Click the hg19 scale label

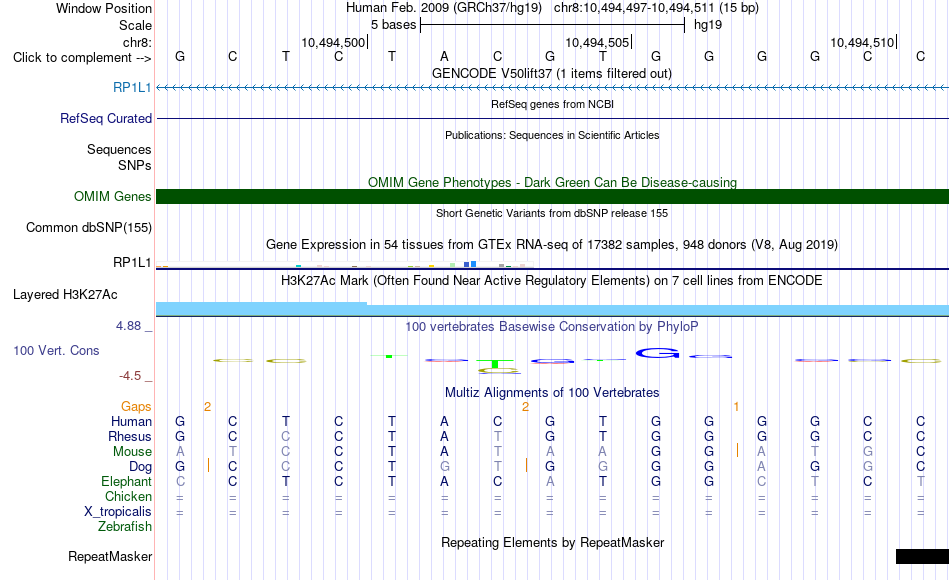[x=708, y=25]
